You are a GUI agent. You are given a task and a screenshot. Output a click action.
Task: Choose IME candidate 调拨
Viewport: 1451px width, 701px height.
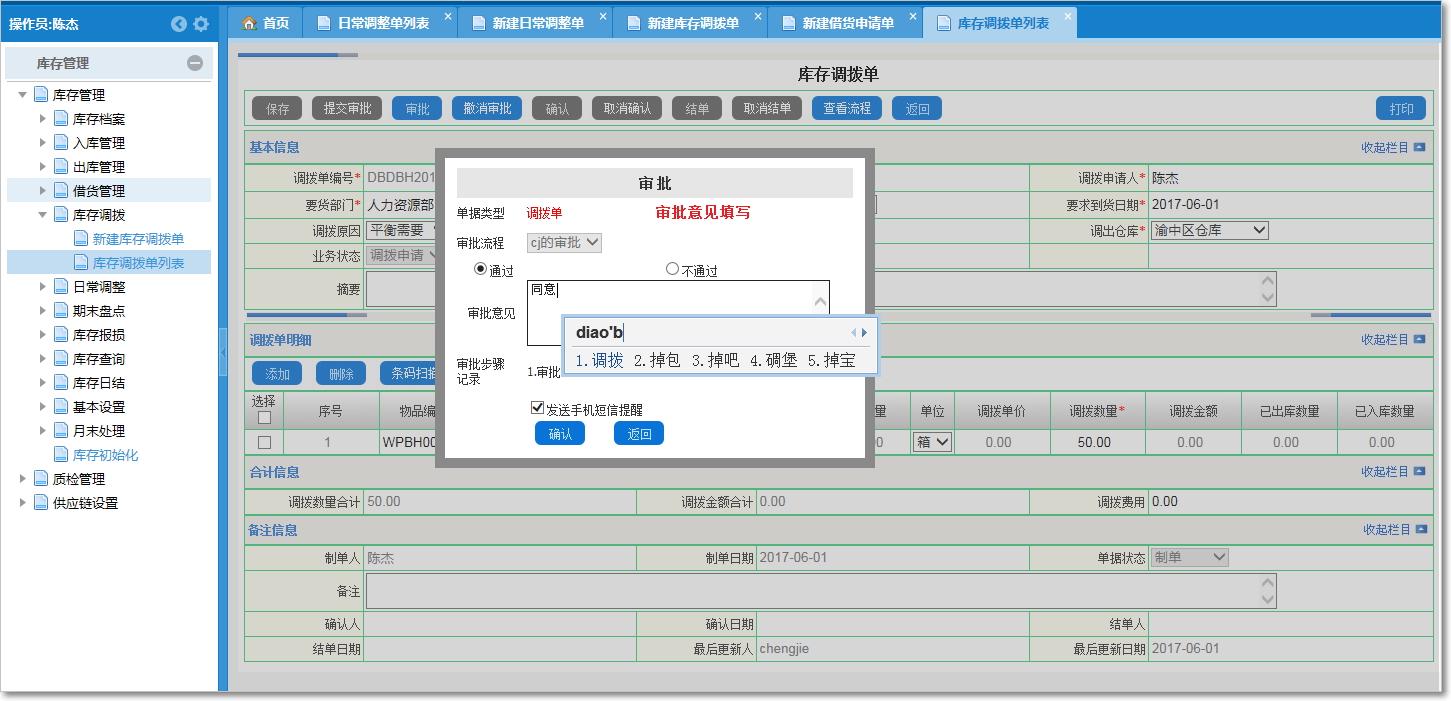click(x=600, y=360)
